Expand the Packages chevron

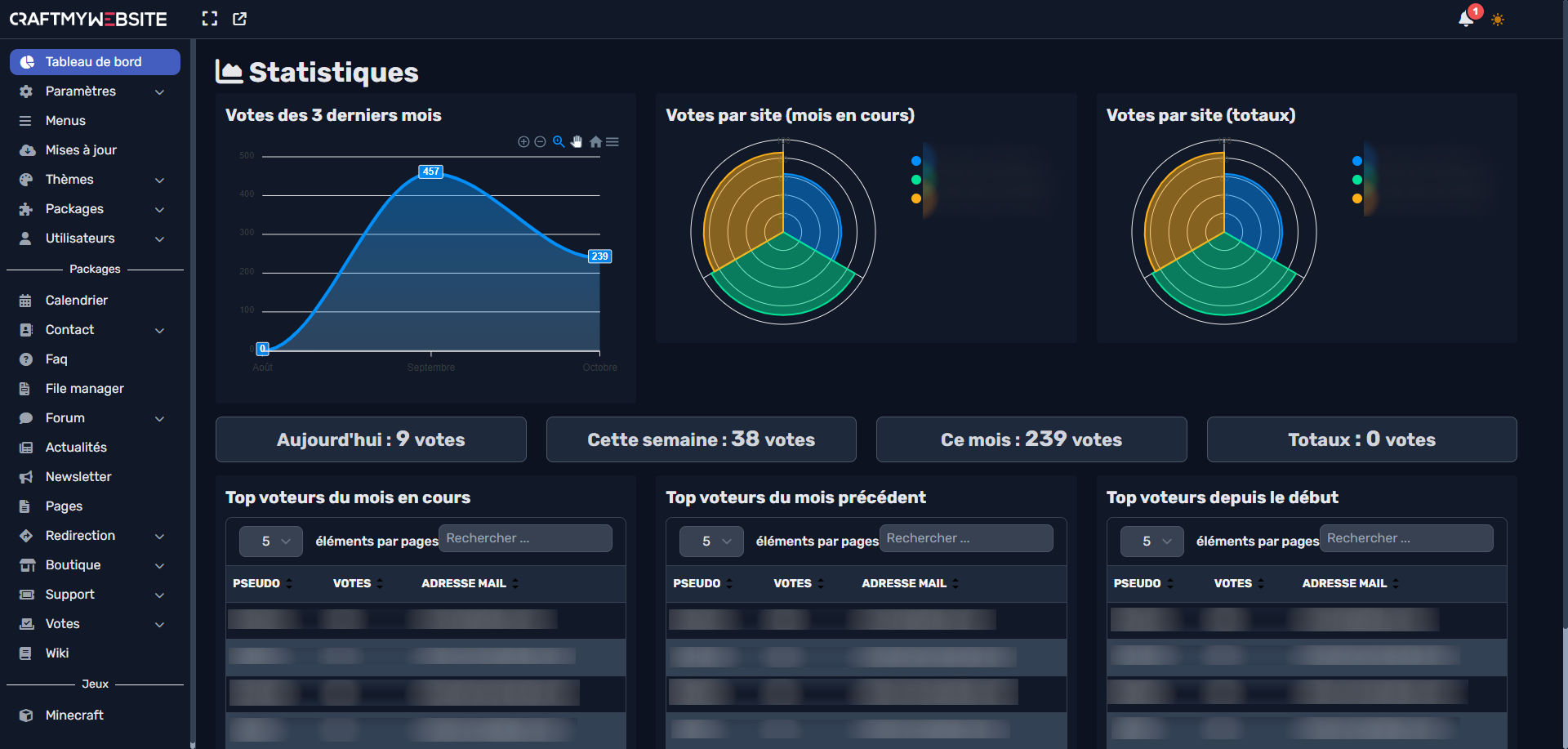[x=160, y=209]
